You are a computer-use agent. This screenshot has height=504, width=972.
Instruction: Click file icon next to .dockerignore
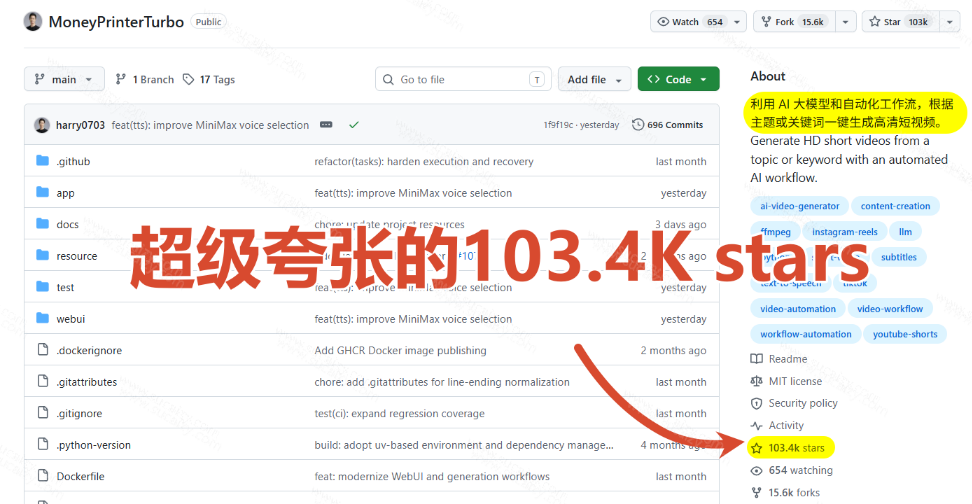pyautogui.click(x=43, y=350)
